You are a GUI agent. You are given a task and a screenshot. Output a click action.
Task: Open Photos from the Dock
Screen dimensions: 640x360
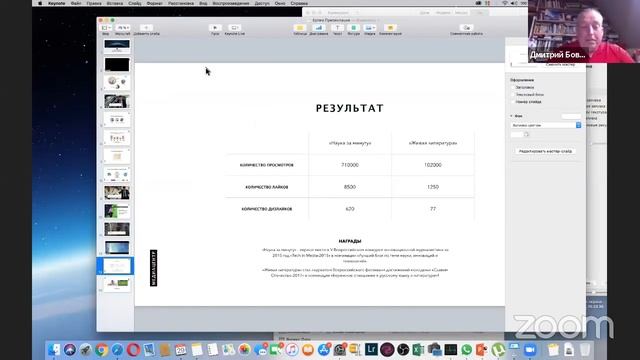tap(244, 350)
